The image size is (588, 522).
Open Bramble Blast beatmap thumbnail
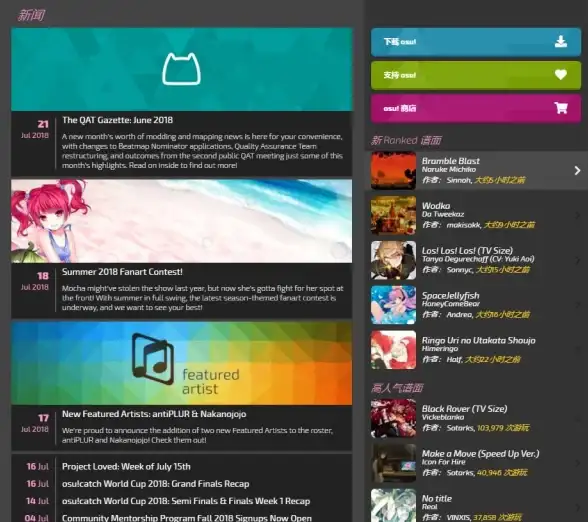[x=393, y=171]
